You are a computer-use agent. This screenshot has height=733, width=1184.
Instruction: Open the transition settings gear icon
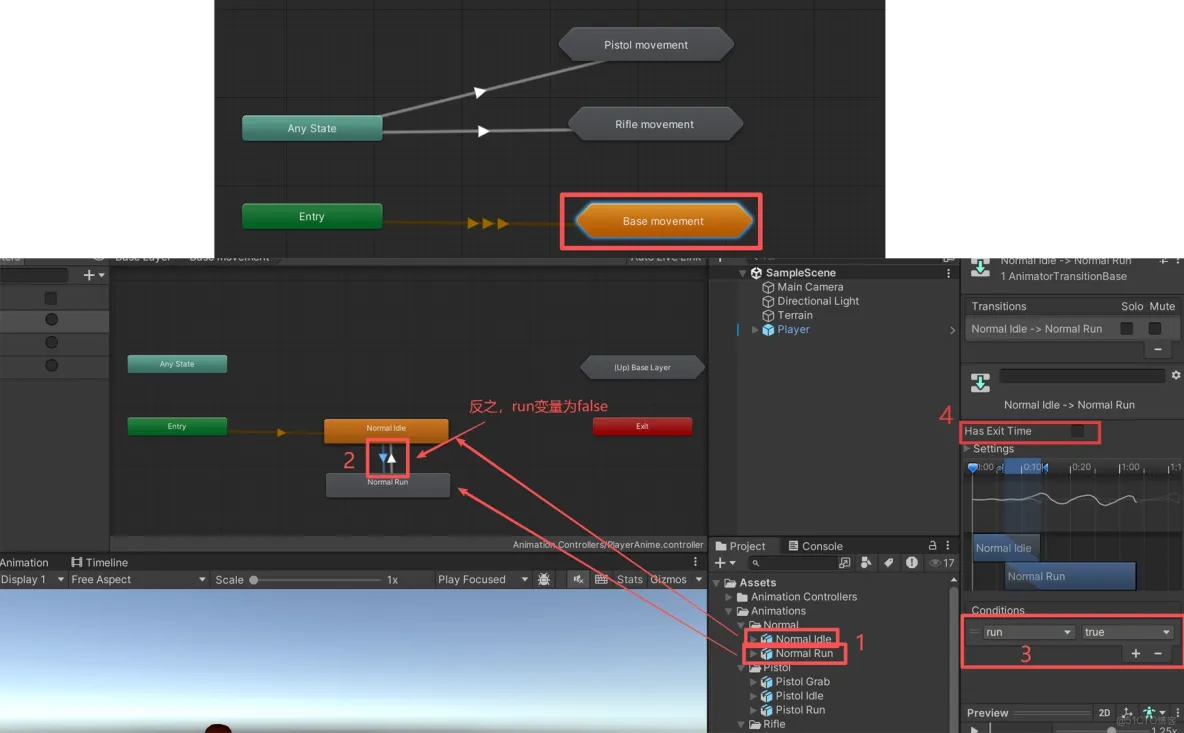coord(1176,375)
